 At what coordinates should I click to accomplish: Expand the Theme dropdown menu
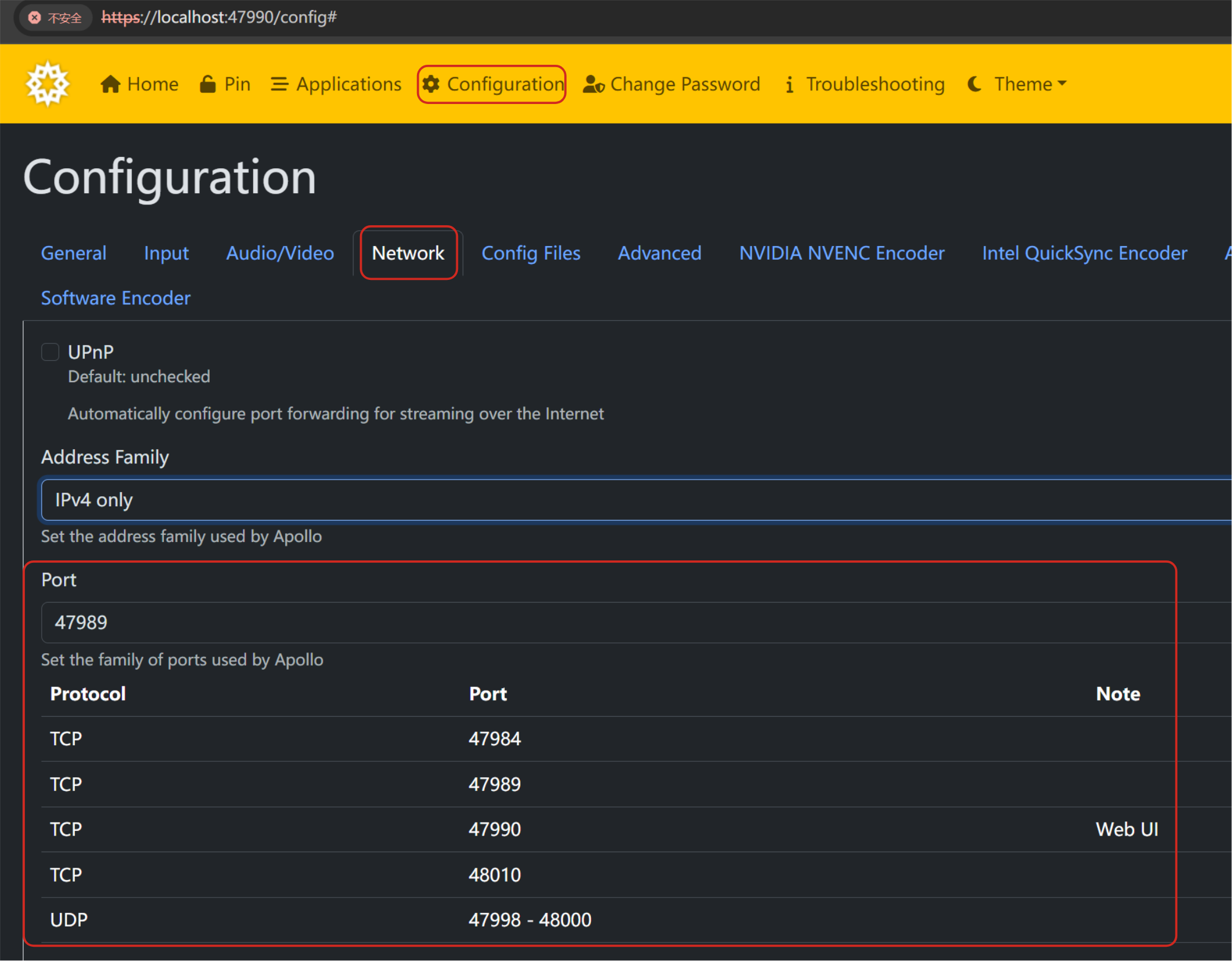click(x=1031, y=84)
